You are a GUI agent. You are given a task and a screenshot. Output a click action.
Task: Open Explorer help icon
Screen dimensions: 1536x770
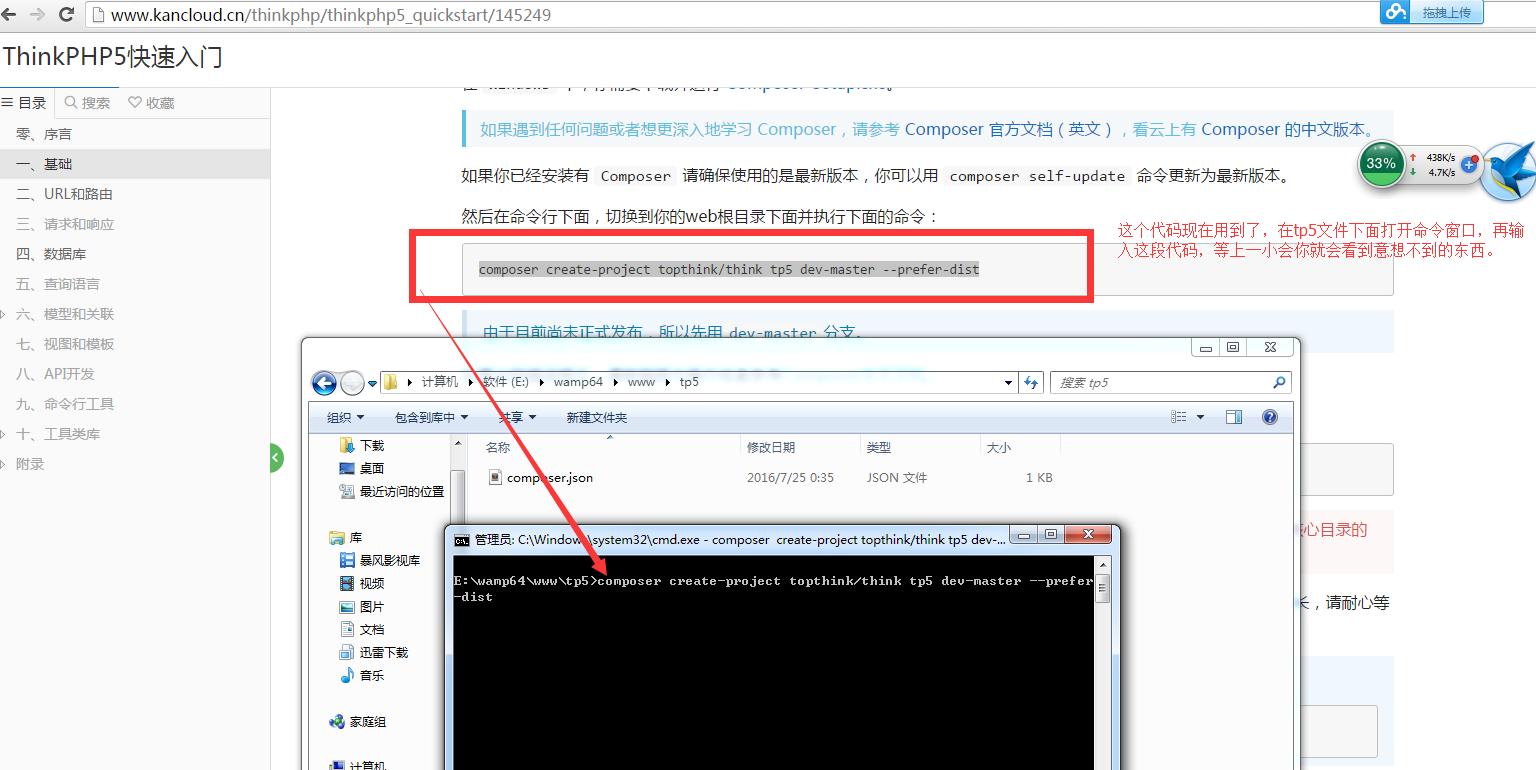pyautogui.click(x=1270, y=417)
